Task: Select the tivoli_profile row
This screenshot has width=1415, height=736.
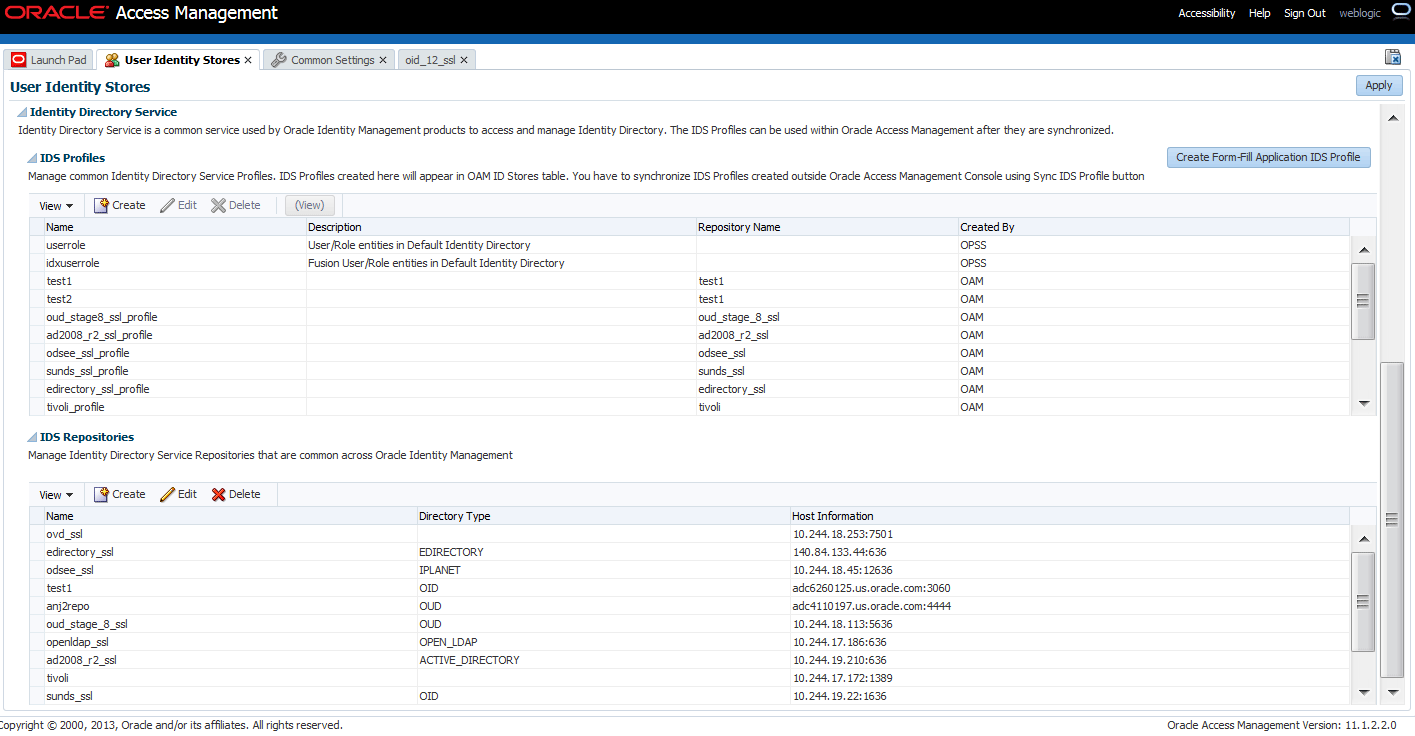Action: [x=690, y=407]
